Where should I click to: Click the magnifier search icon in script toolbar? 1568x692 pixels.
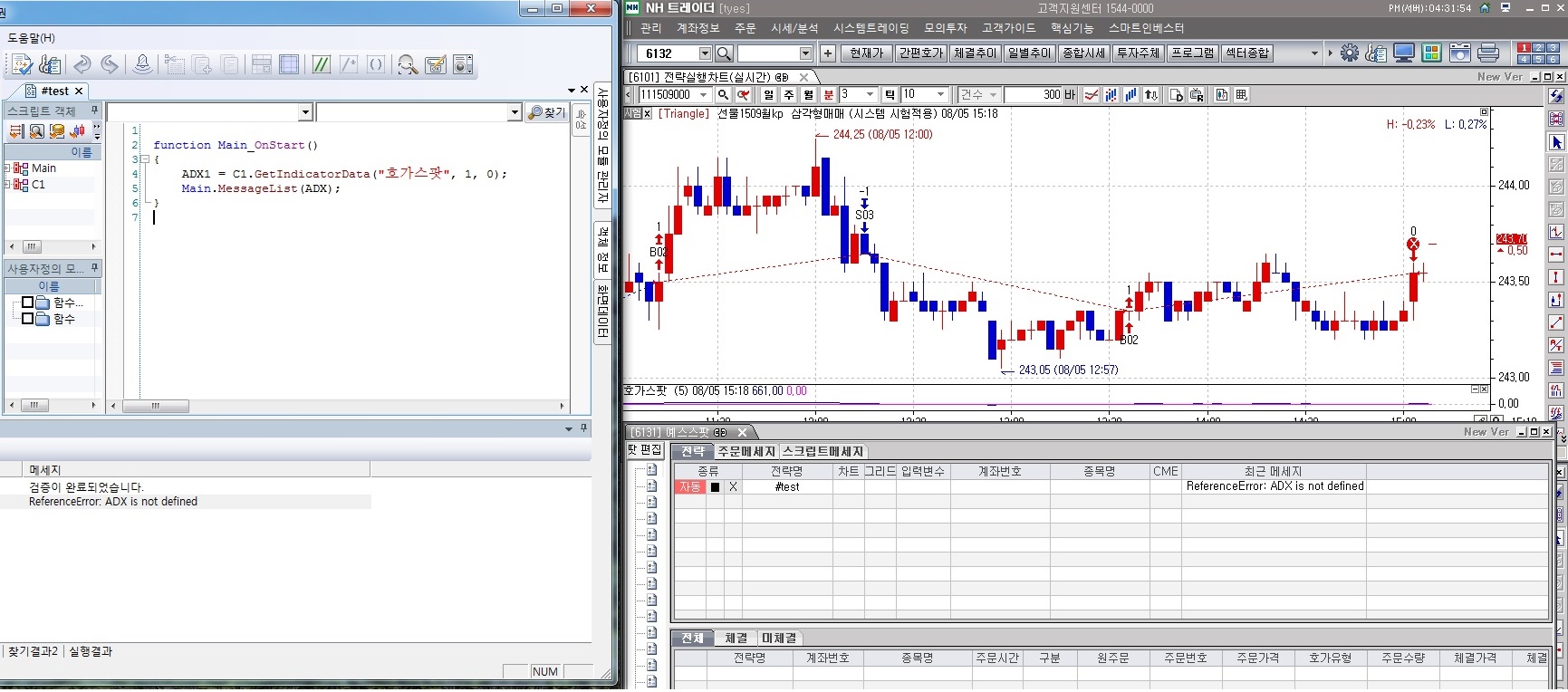[408, 65]
